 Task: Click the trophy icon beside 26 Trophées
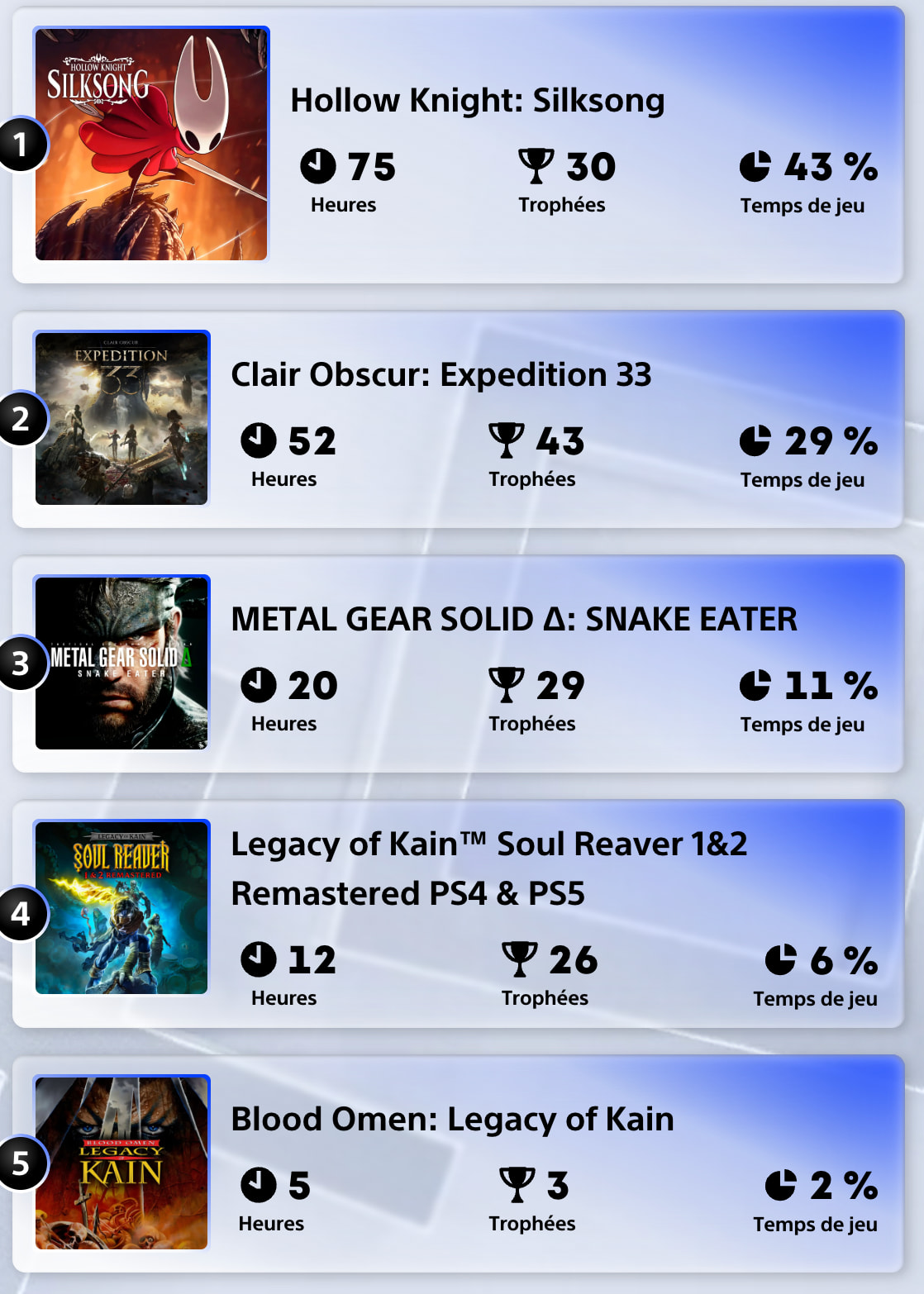tap(519, 959)
